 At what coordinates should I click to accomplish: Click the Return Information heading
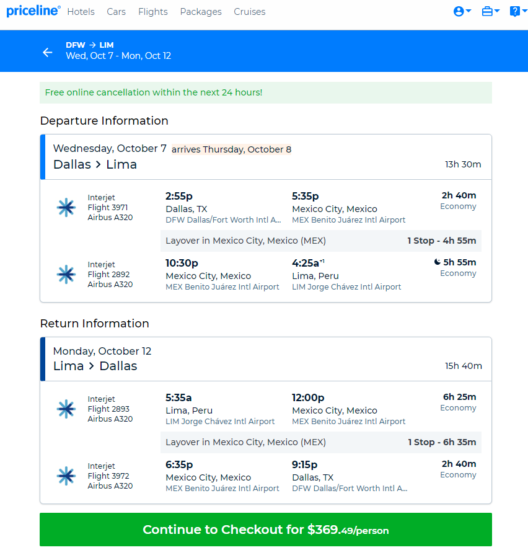pos(95,323)
